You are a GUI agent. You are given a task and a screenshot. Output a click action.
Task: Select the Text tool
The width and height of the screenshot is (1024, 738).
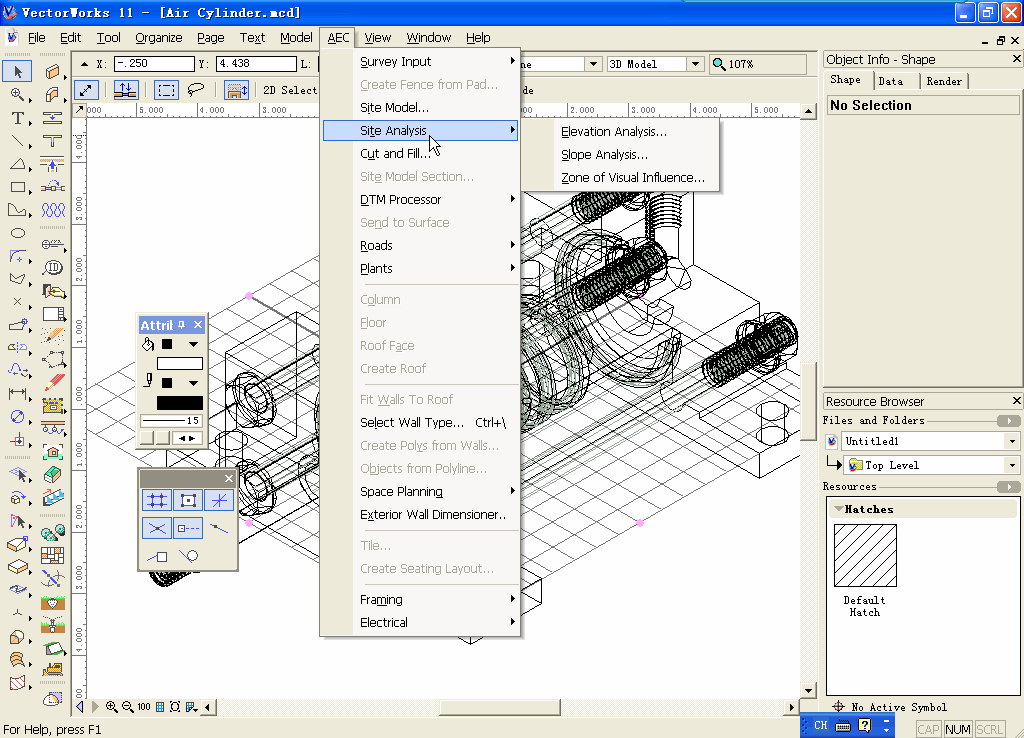[x=18, y=118]
